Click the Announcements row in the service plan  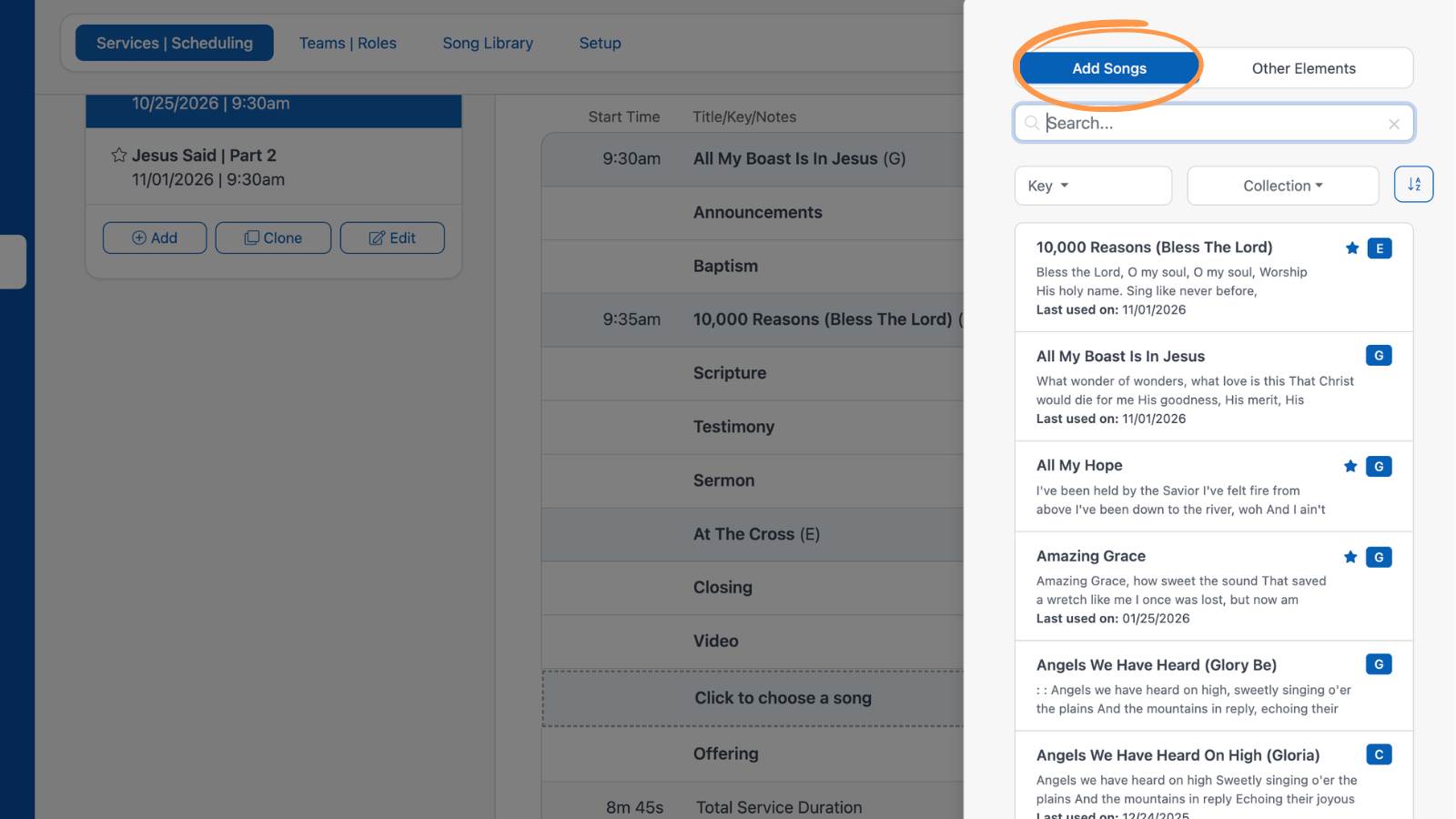[x=753, y=212]
